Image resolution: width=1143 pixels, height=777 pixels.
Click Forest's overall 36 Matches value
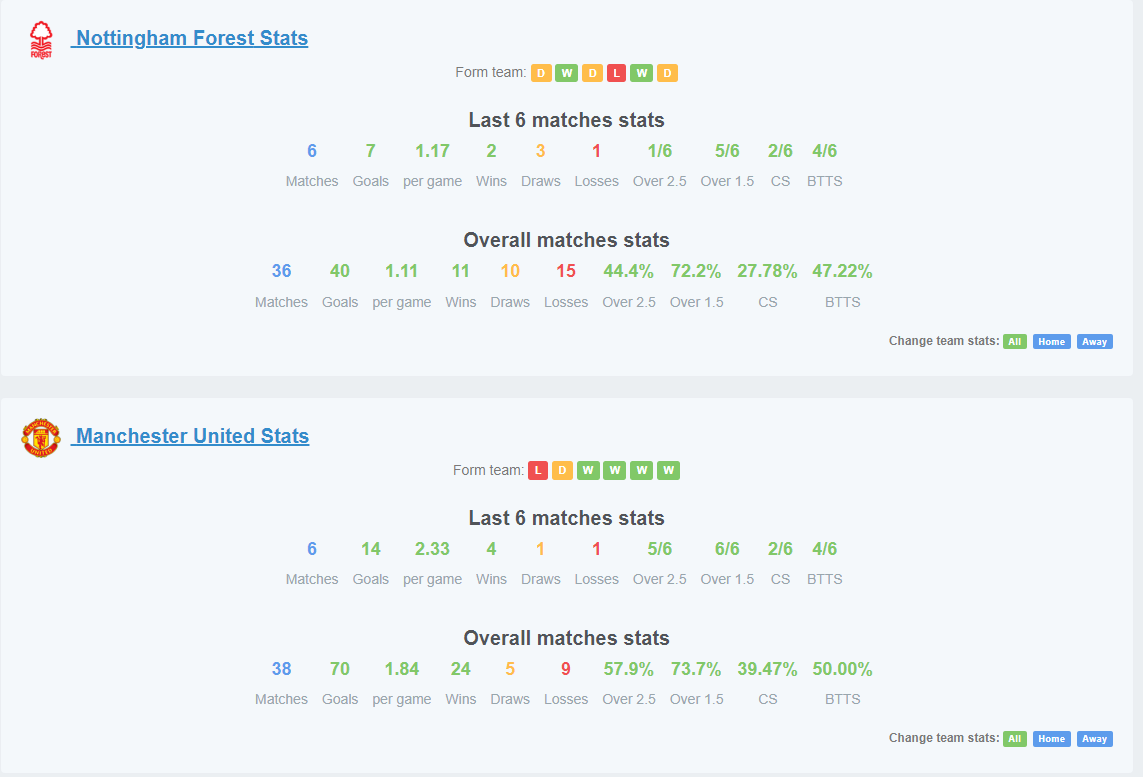pos(281,271)
